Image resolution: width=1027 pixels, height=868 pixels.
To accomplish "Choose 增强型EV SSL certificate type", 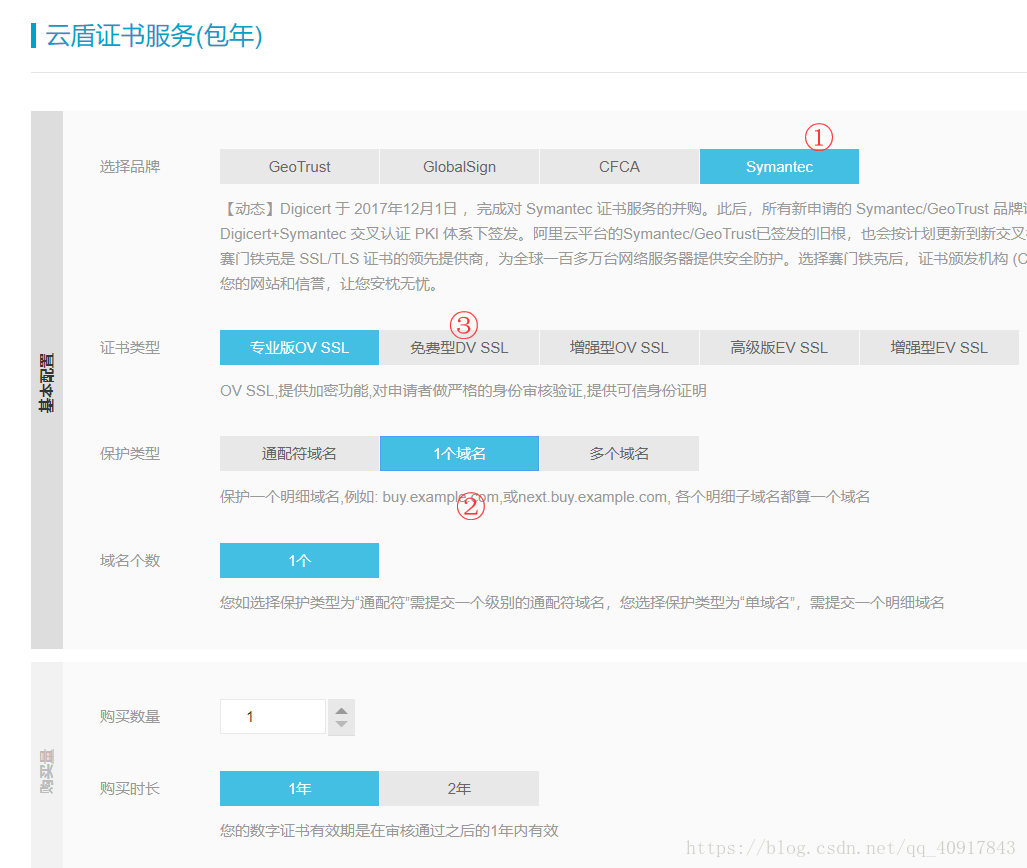I will point(939,347).
